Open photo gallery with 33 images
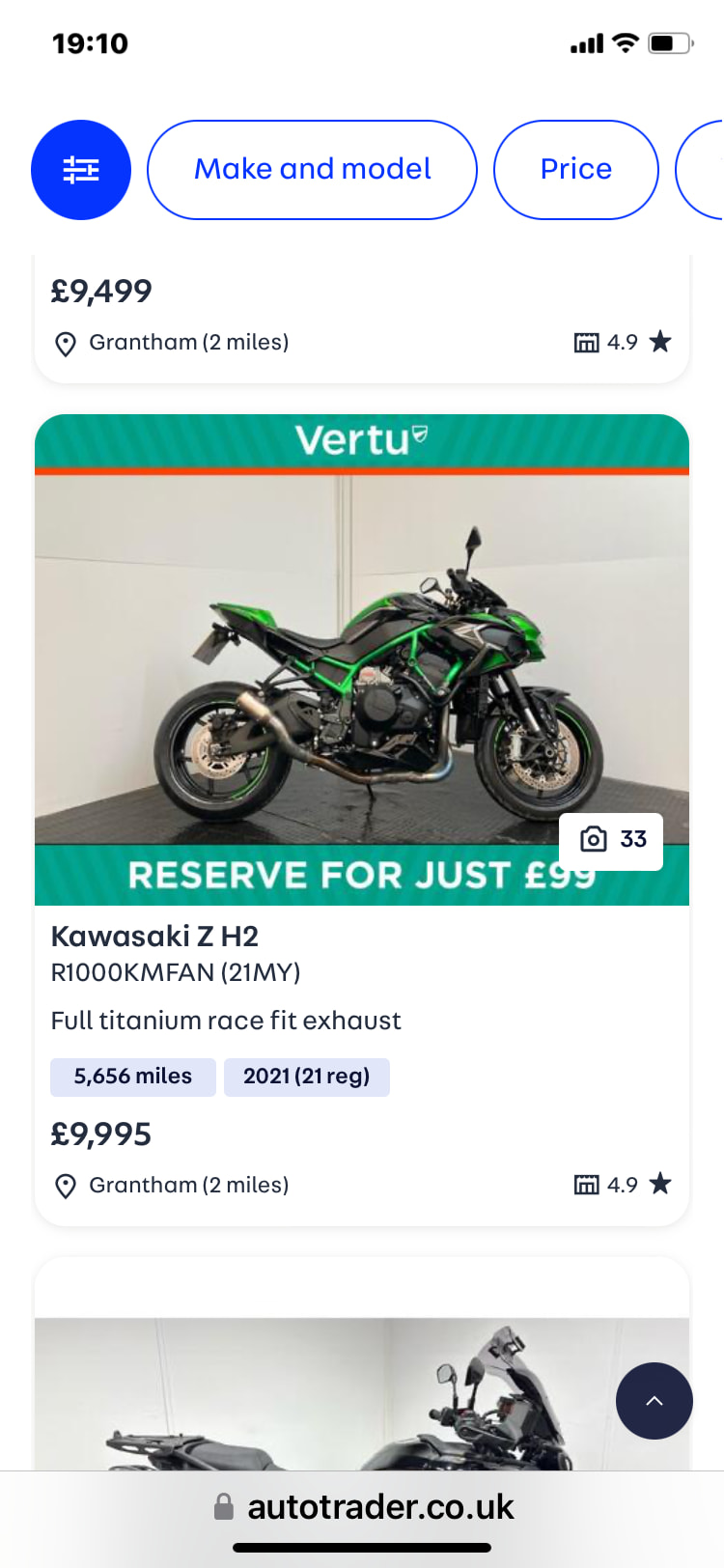Screen dimensions: 724x1568 pyautogui.click(x=611, y=839)
